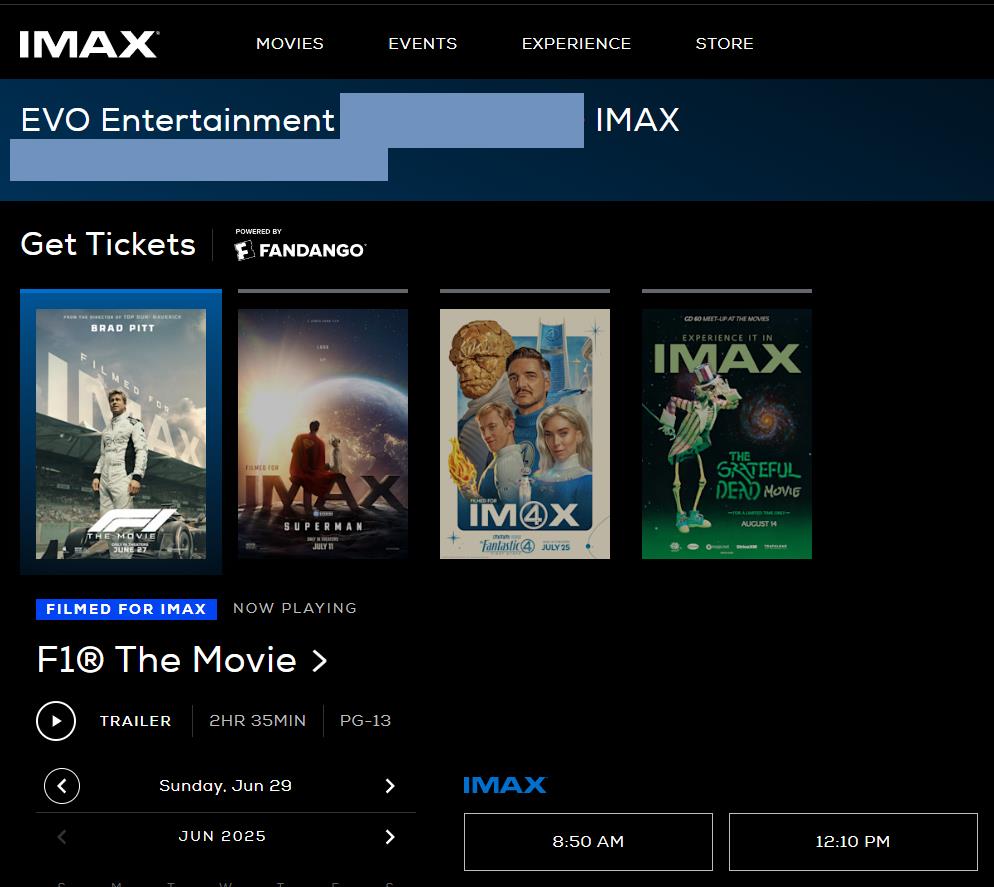Screen dimensions: 994x887
Task: Click the Get Tickets heading
Action: (x=108, y=244)
